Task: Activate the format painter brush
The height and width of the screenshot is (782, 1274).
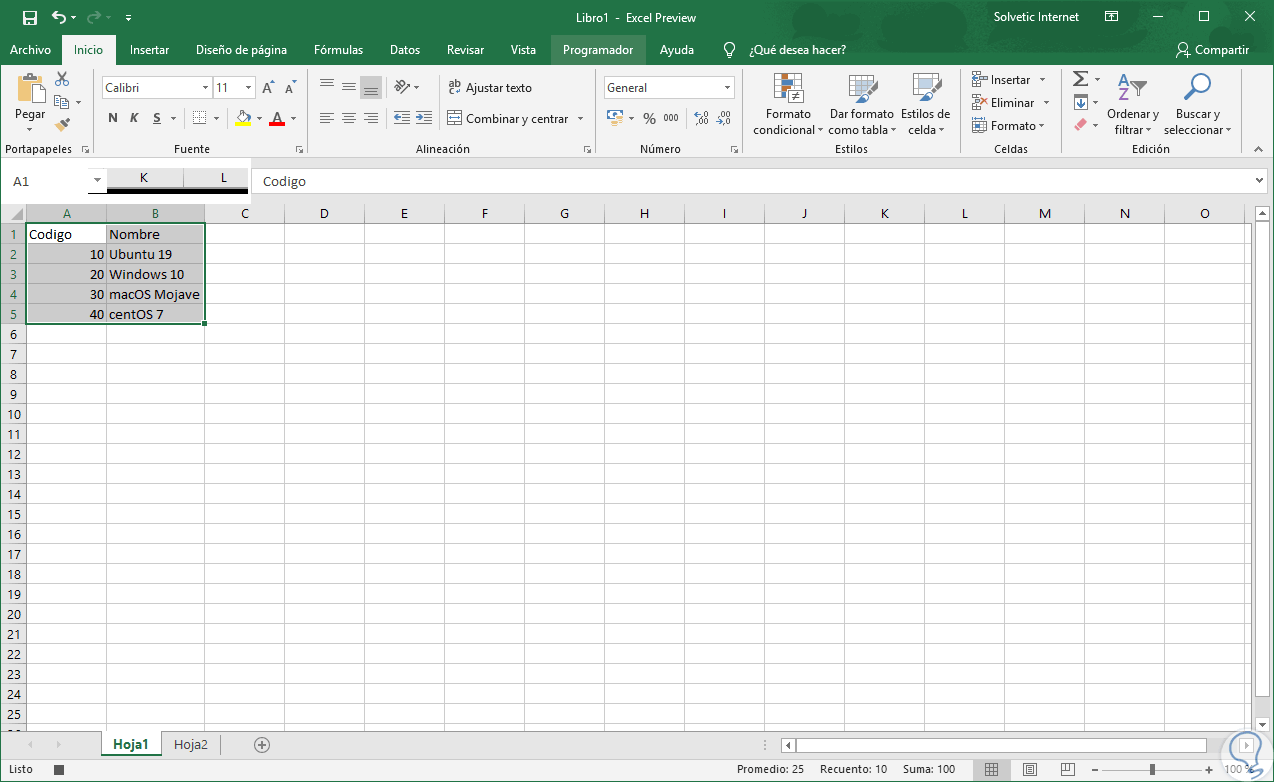Action: [62, 125]
